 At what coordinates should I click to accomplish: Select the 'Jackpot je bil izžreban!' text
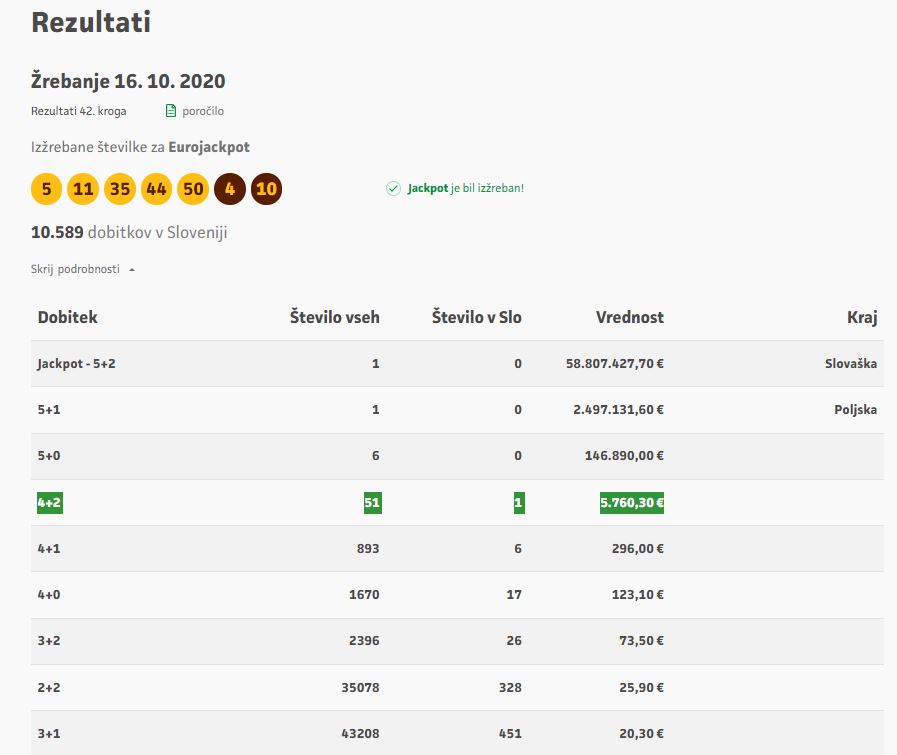click(466, 188)
